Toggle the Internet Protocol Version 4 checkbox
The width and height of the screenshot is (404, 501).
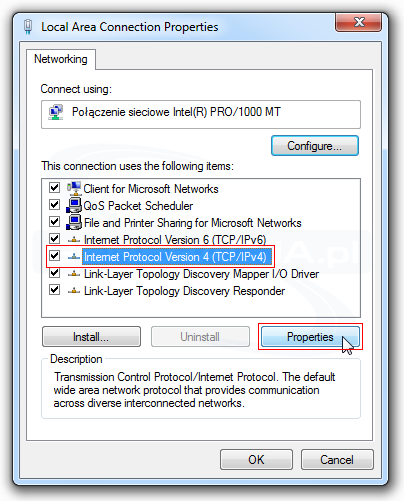pyautogui.click(x=54, y=256)
